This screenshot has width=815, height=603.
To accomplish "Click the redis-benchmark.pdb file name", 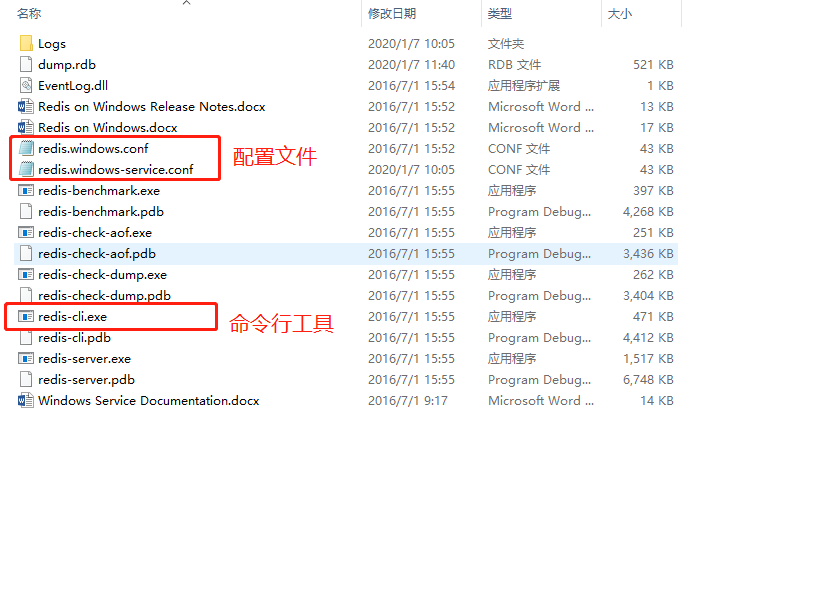I will pos(101,212).
